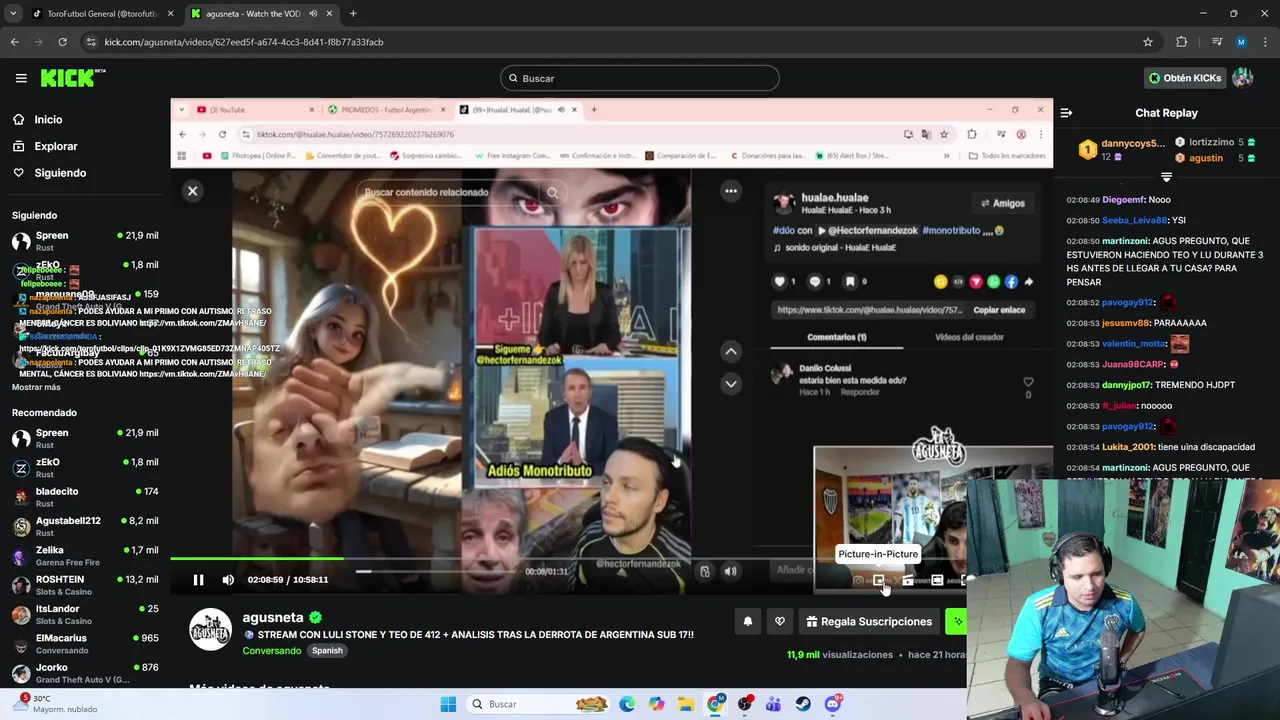Click username Lukita_2001 in chat
The image size is (1280, 720).
pyautogui.click(x=1128, y=447)
